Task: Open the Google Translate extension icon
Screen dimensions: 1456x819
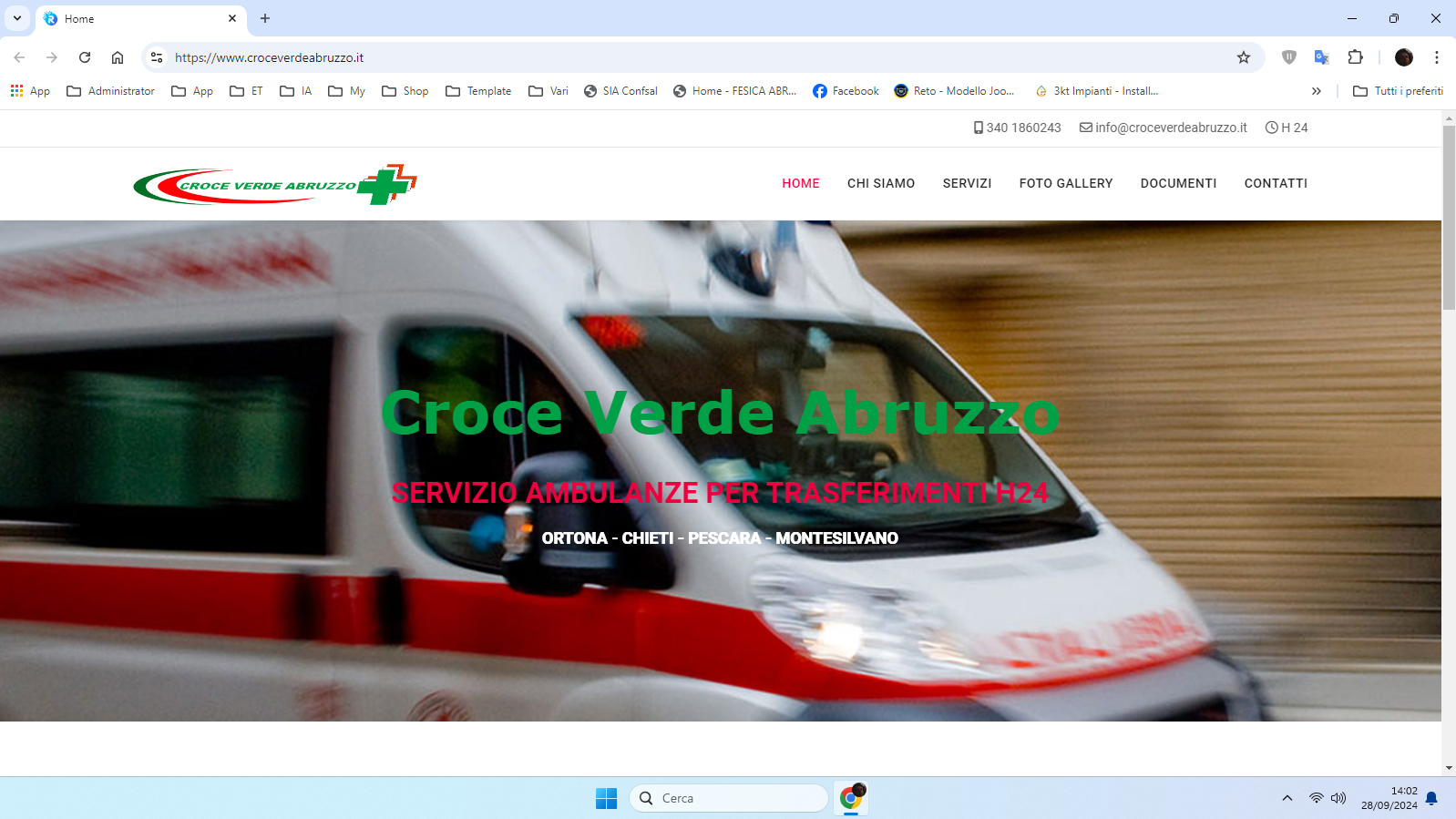Action: [x=1321, y=57]
